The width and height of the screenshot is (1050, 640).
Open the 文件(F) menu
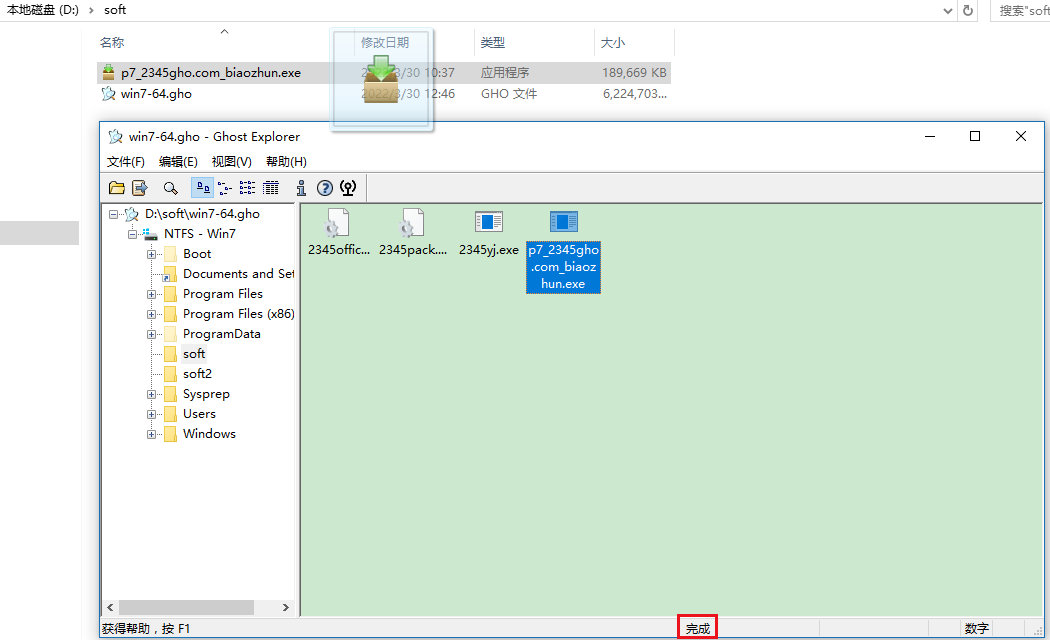[x=126, y=162]
